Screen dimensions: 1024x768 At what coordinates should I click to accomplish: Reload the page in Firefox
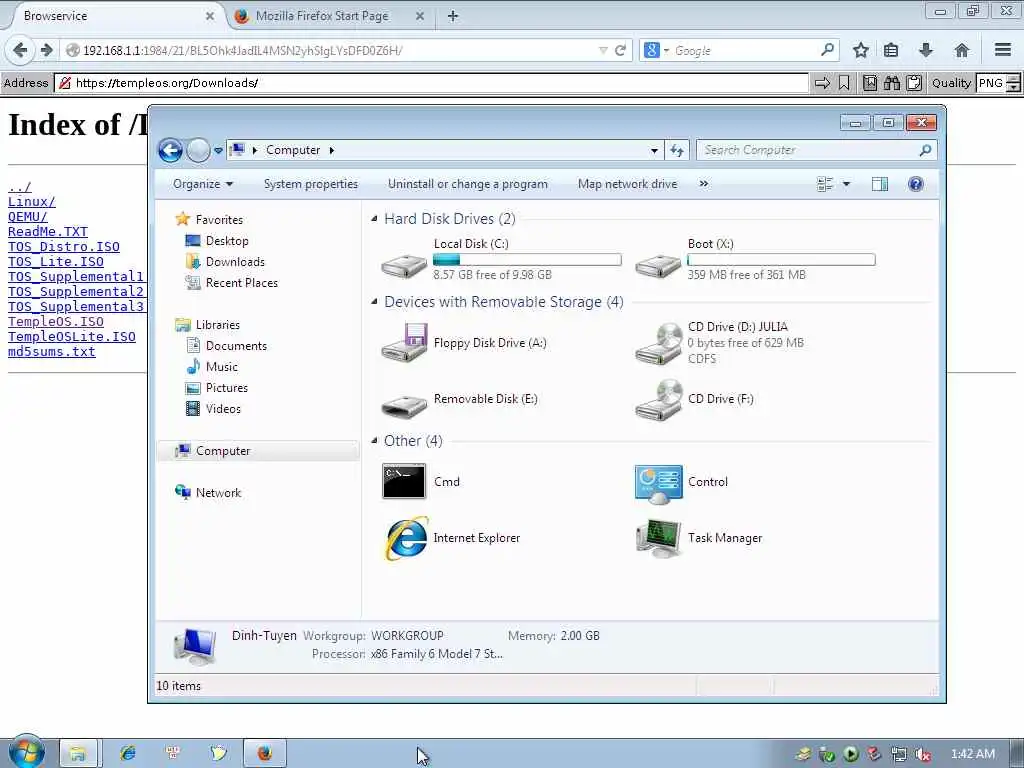pos(620,50)
